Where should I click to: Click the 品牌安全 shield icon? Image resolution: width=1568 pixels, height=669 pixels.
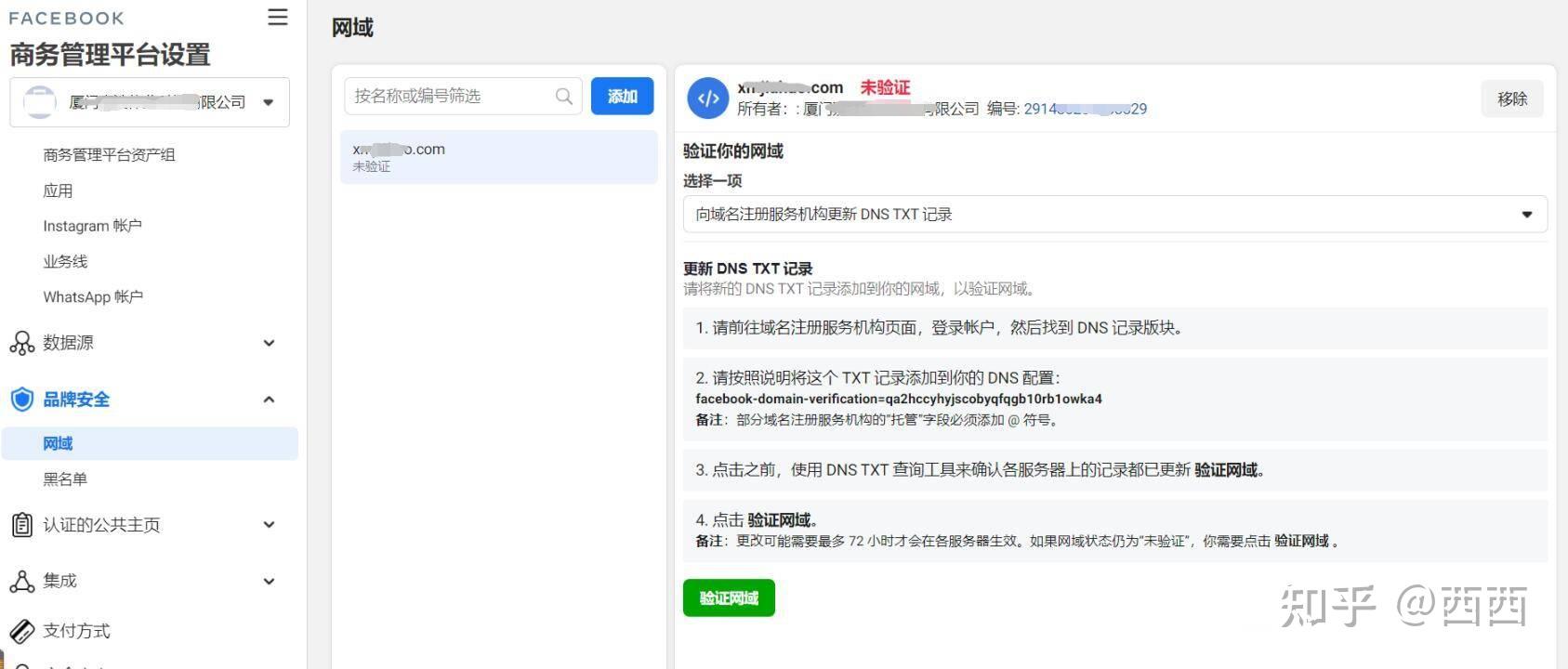(x=22, y=400)
